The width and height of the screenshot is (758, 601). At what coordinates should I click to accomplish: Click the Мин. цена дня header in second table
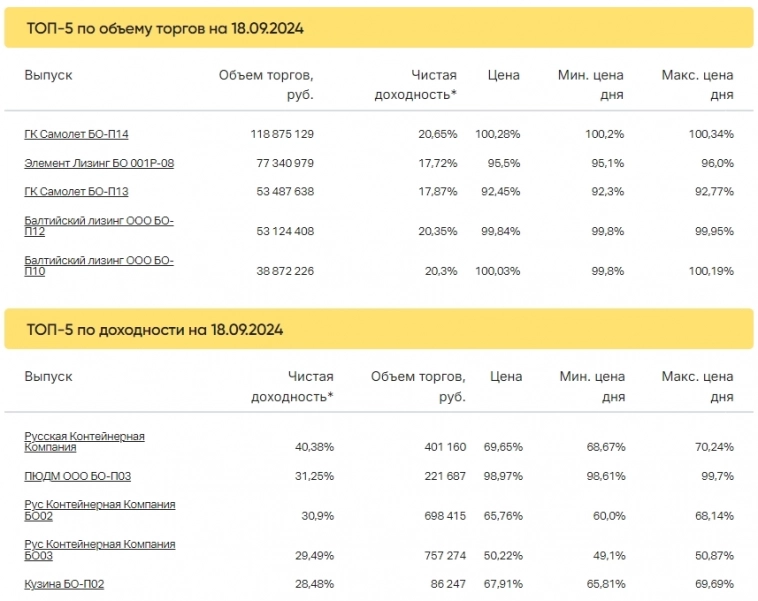[592, 386]
